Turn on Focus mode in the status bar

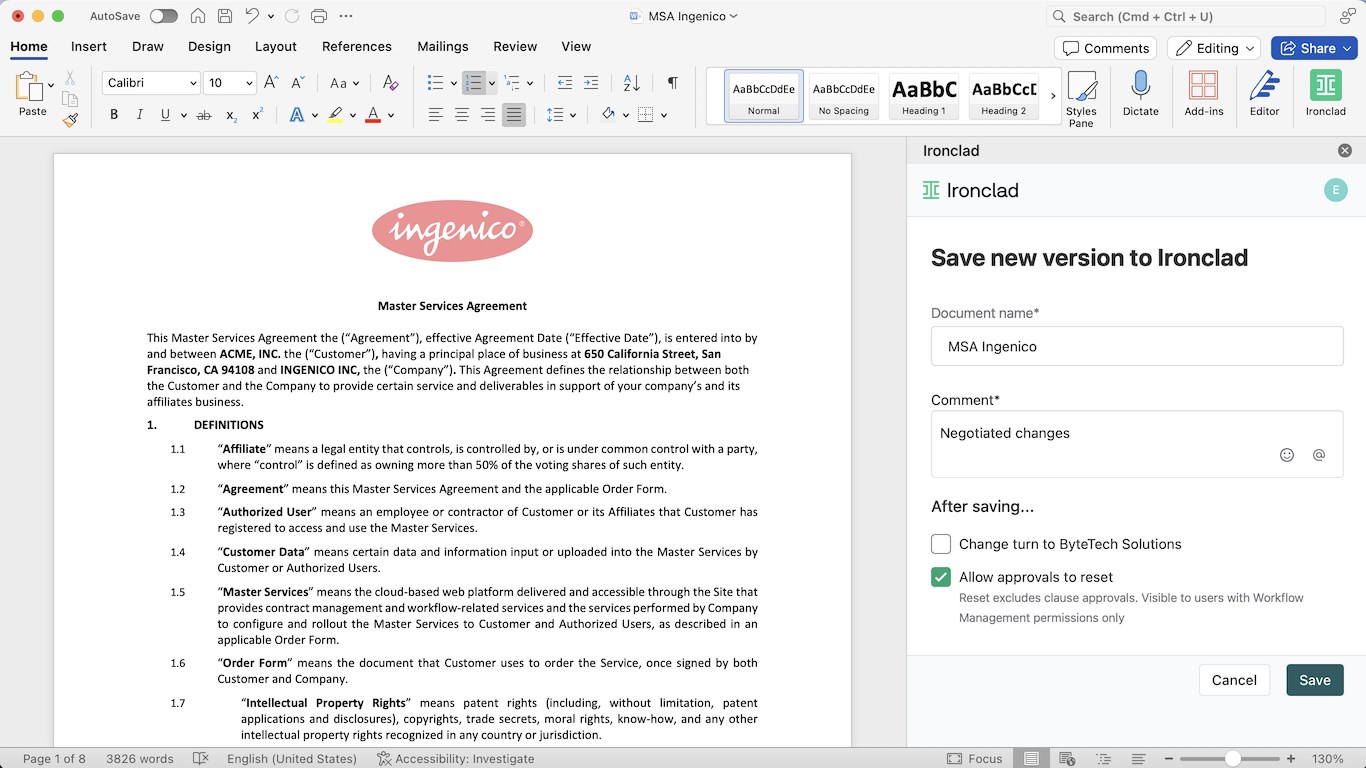tap(975, 759)
